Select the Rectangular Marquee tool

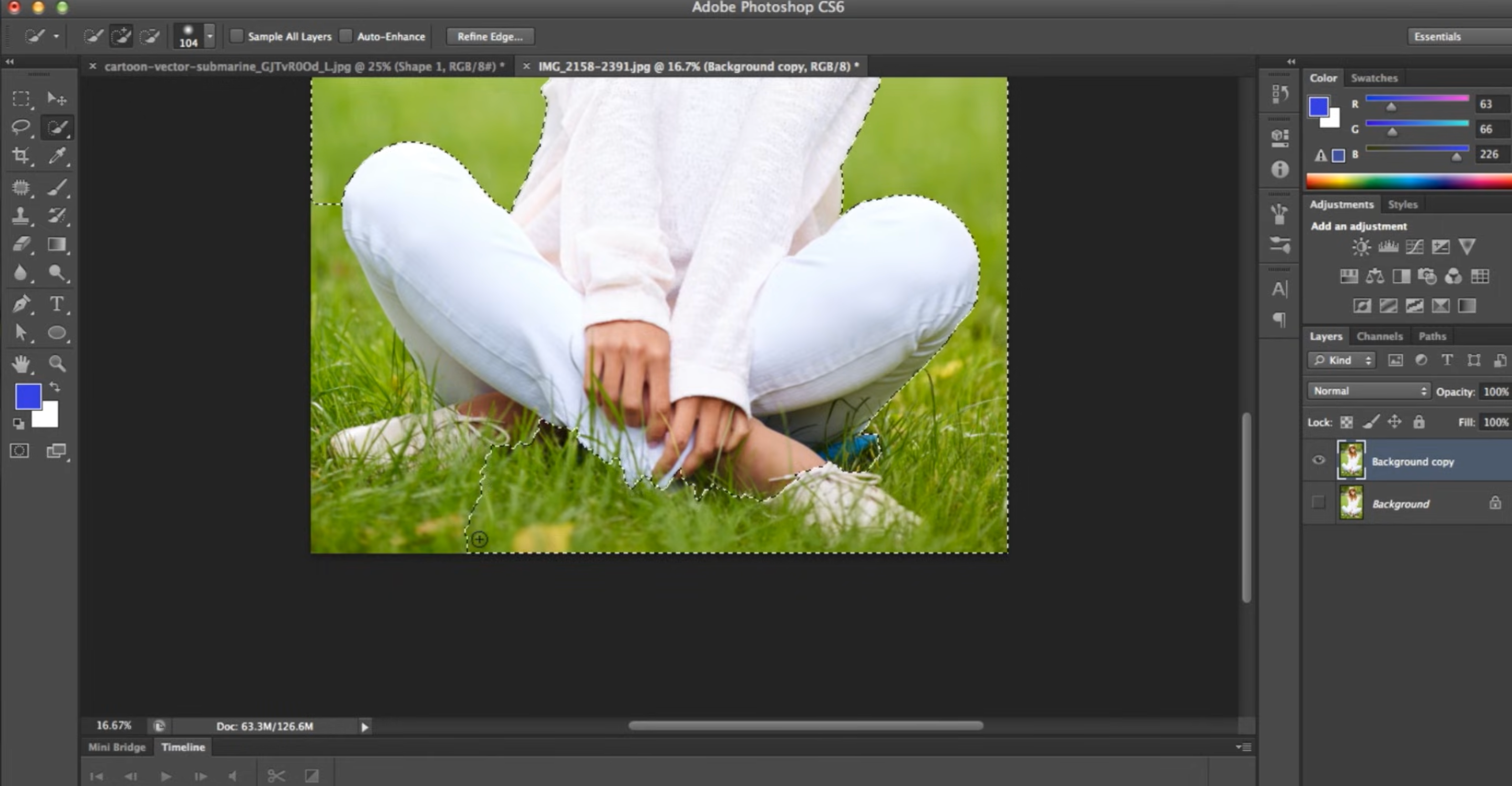(22, 98)
